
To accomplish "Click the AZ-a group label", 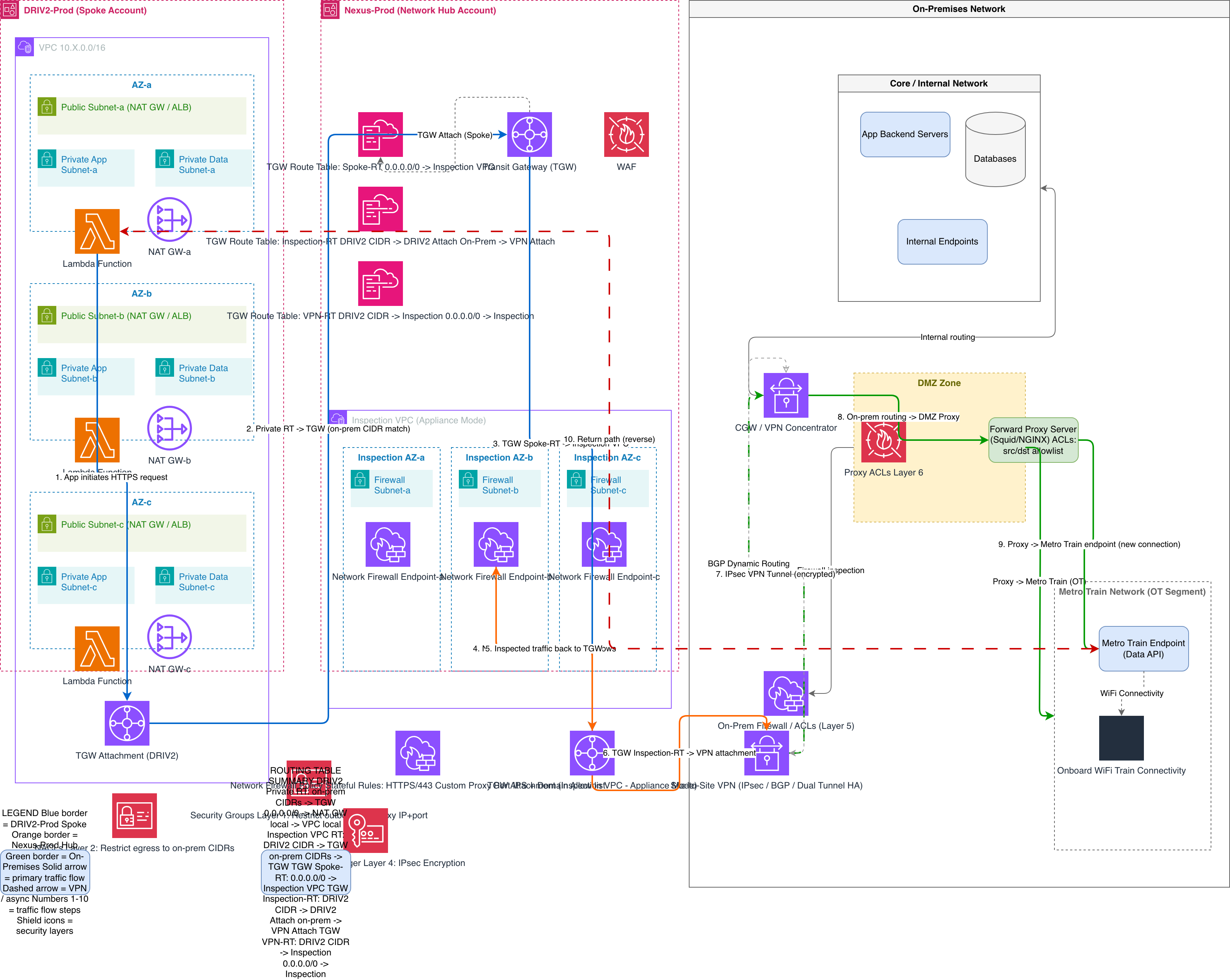I will 142,85.
